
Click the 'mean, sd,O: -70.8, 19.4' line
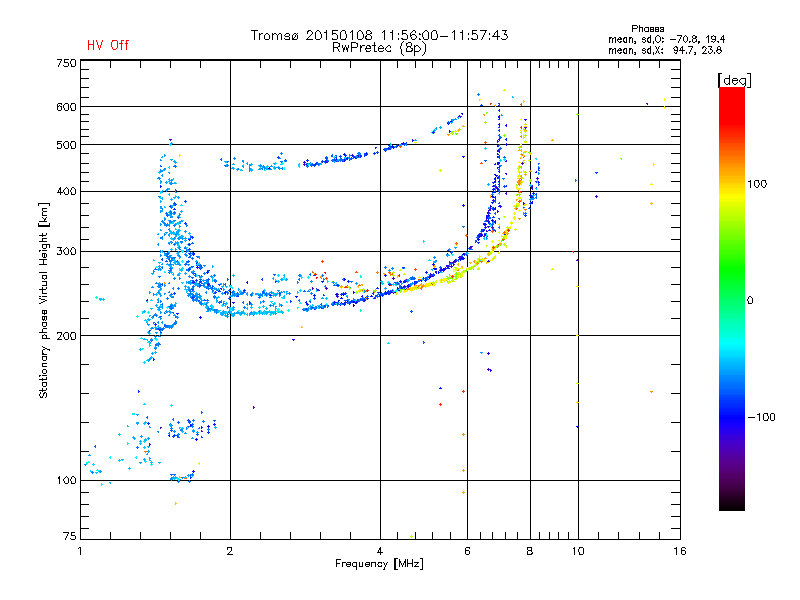[666, 39]
